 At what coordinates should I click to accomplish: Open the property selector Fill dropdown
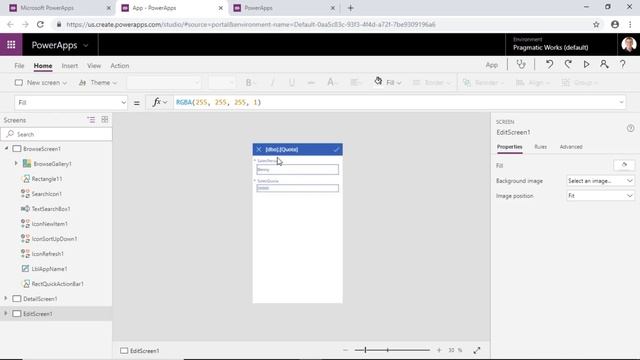[x=71, y=102]
